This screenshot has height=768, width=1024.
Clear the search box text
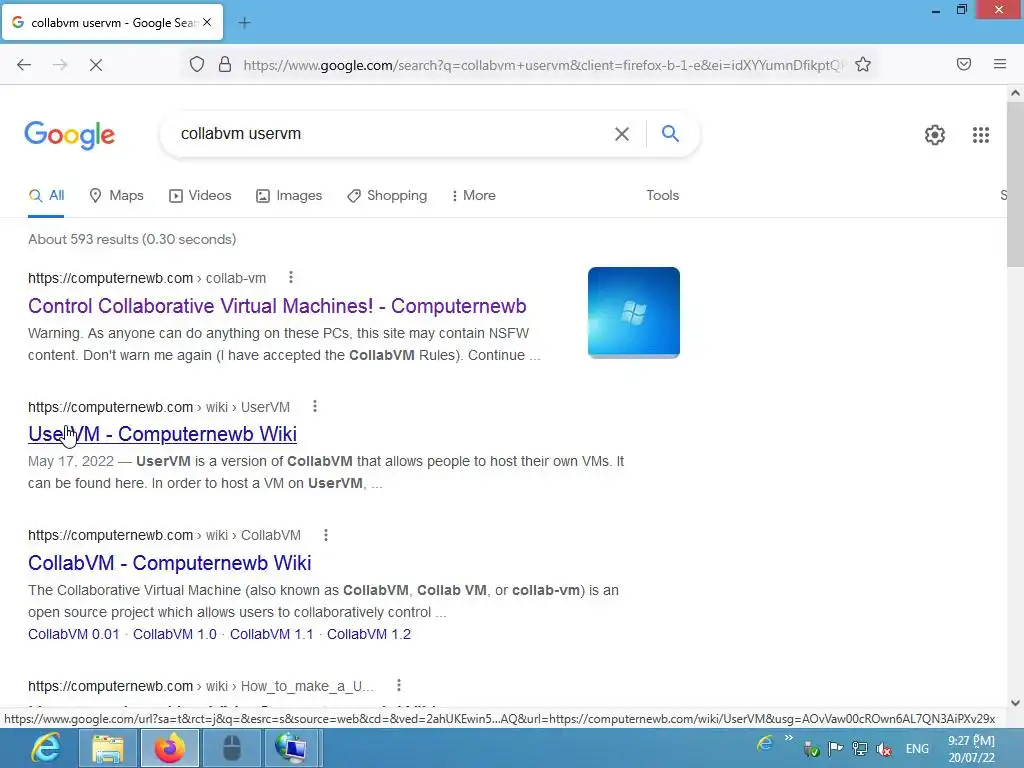tap(622, 134)
